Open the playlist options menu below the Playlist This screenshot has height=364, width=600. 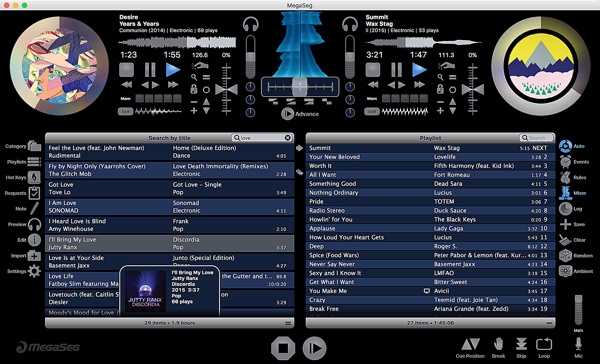click(549, 323)
